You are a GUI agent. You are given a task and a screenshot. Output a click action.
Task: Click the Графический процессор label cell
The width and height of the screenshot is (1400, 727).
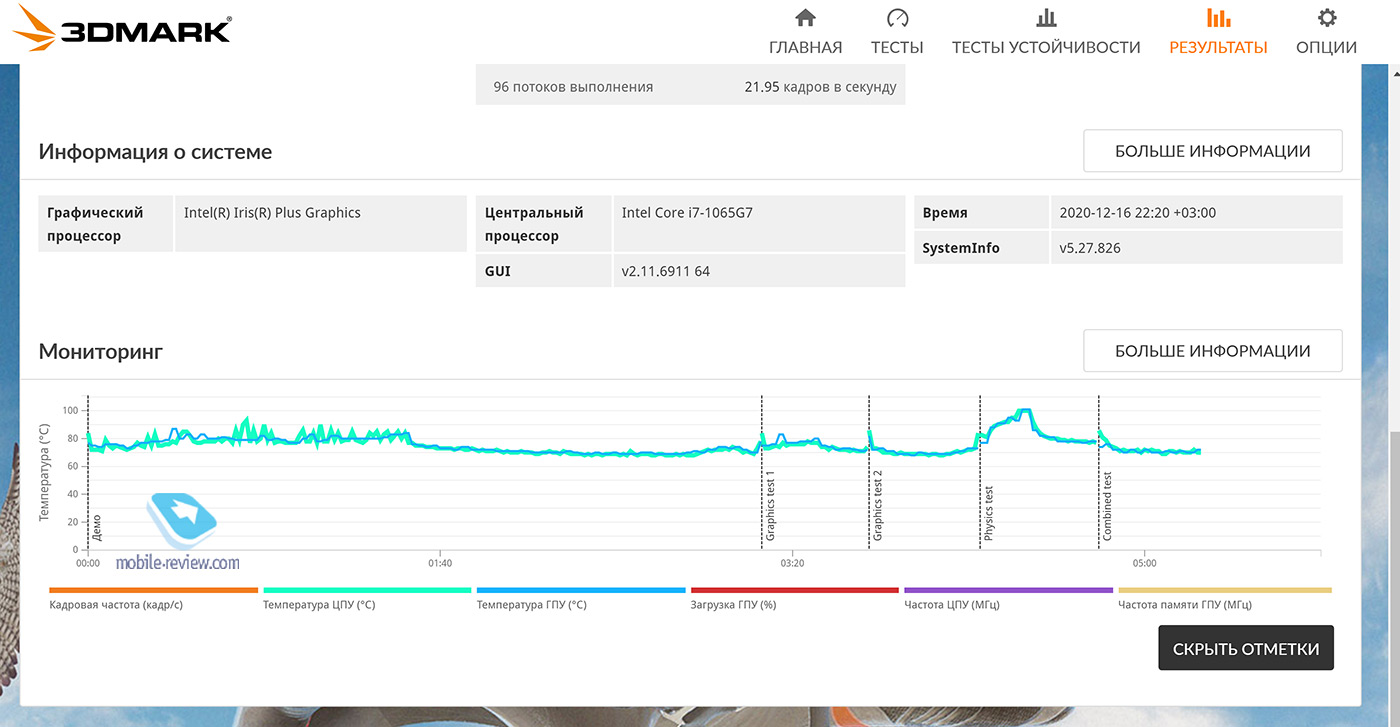click(106, 223)
